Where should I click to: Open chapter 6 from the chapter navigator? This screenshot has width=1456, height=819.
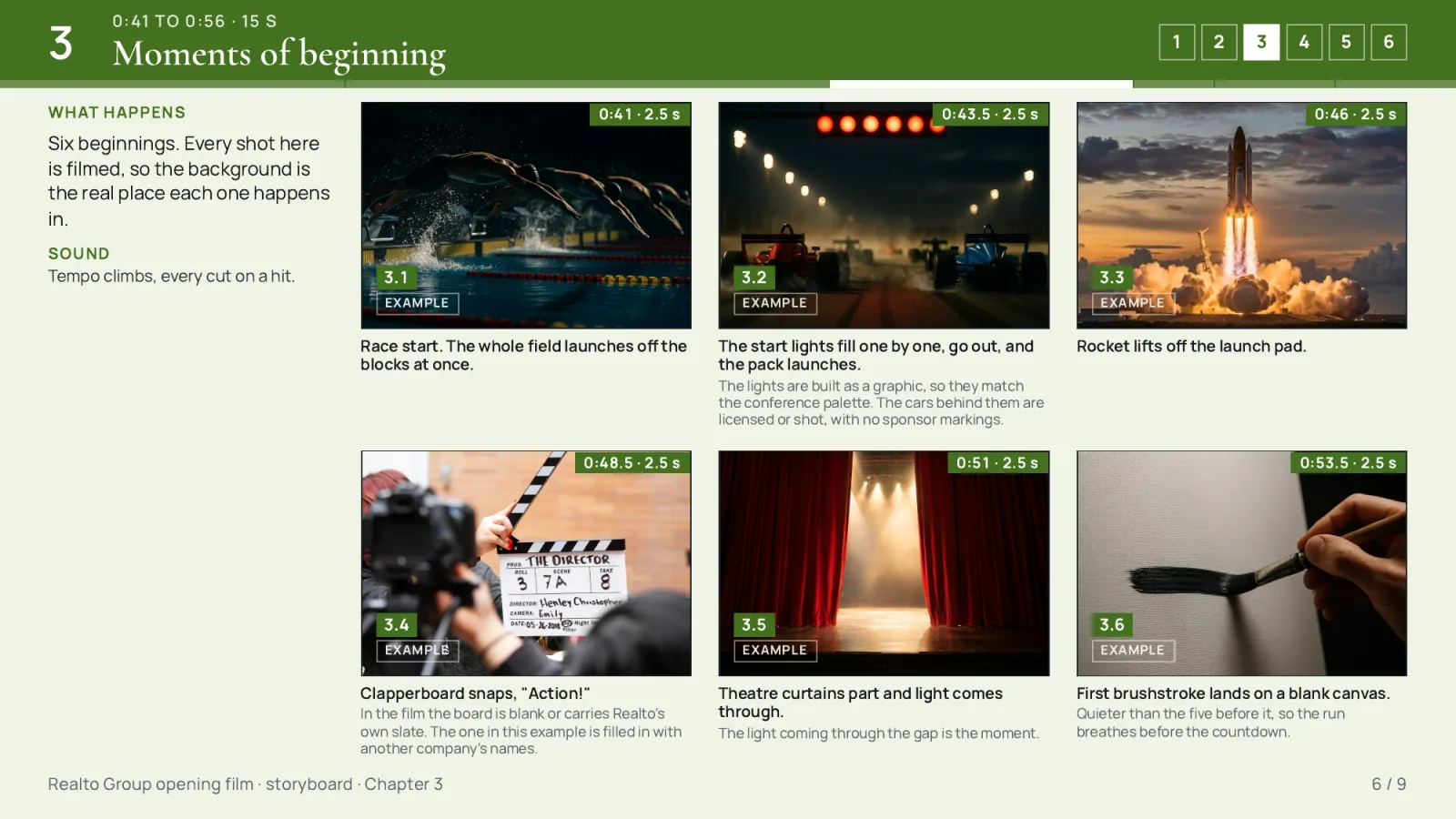[1389, 42]
